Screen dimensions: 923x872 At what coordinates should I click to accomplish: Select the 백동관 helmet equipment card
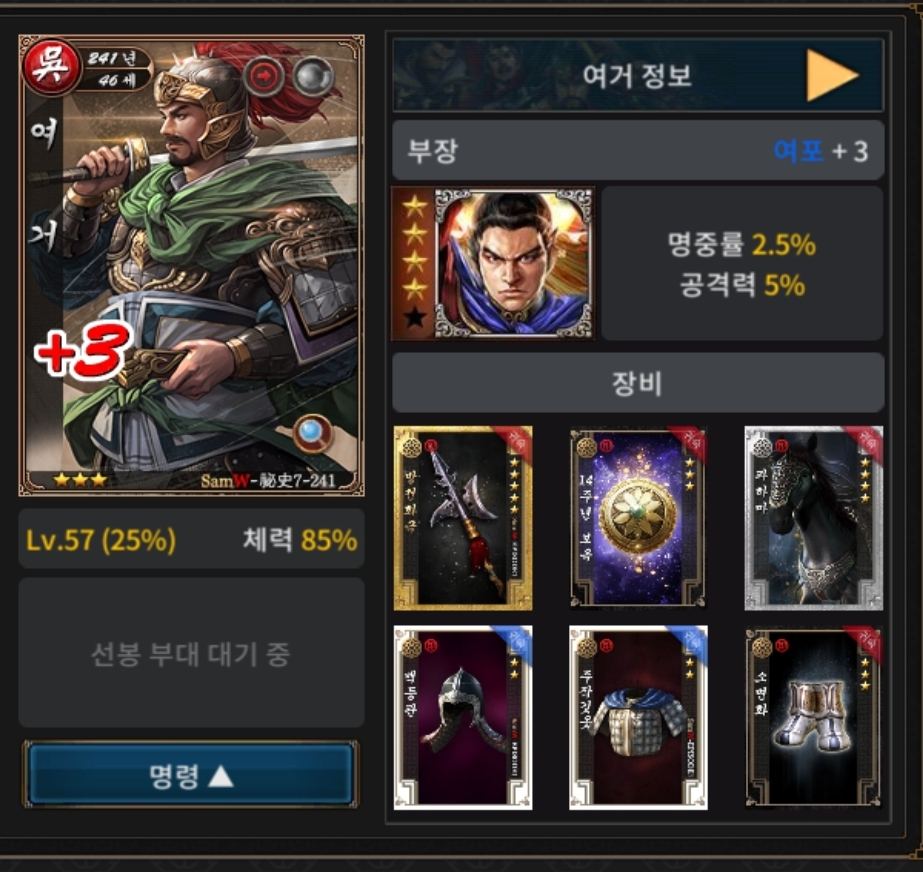point(463,717)
